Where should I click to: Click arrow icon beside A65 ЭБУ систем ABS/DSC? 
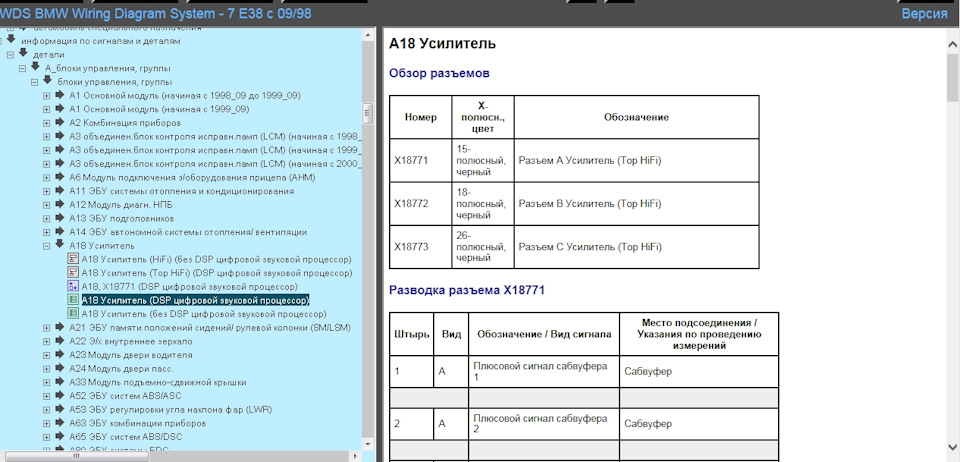tap(59, 436)
